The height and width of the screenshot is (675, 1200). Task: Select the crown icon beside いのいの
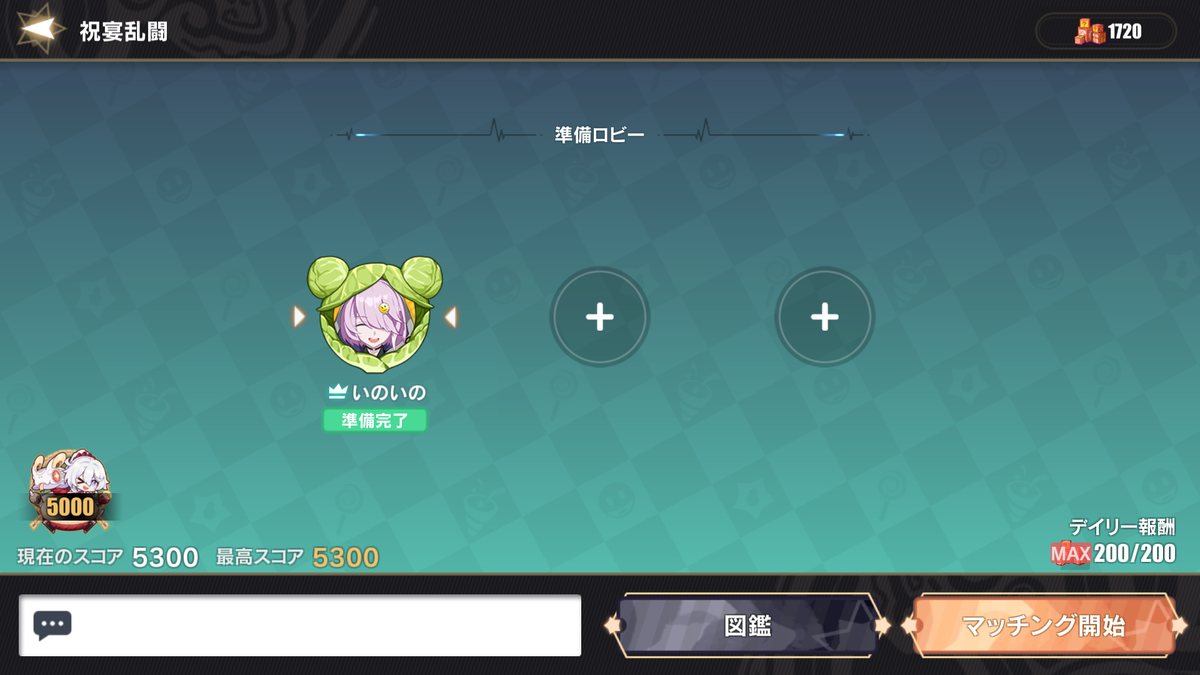(x=337, y=392)
